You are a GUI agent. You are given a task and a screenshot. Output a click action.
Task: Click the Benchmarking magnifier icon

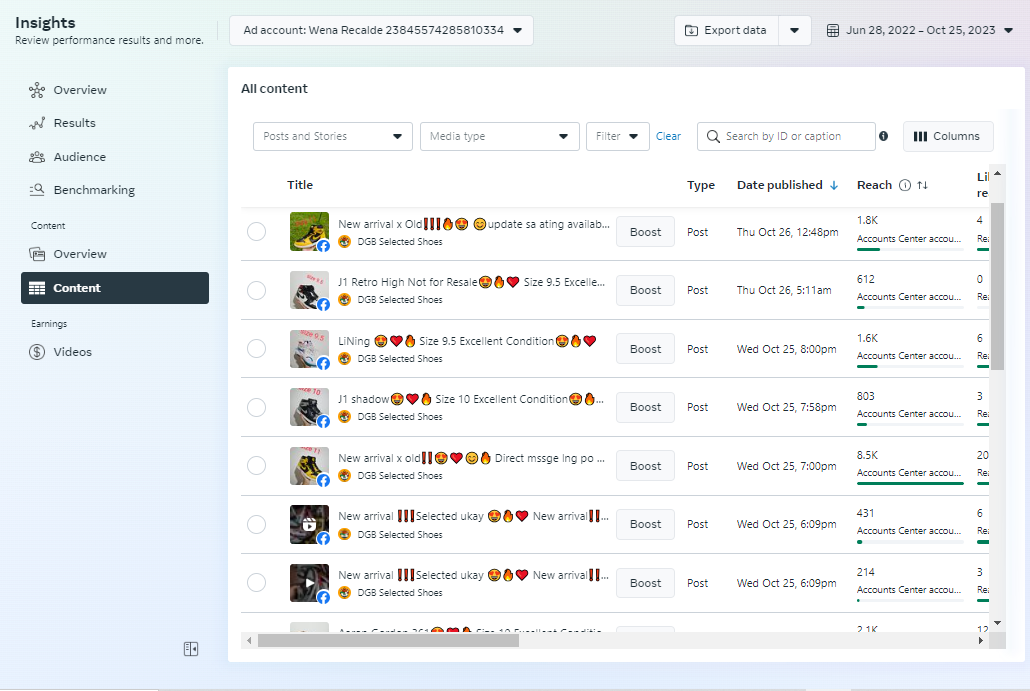pyautogui.click(x=37, y=190)
